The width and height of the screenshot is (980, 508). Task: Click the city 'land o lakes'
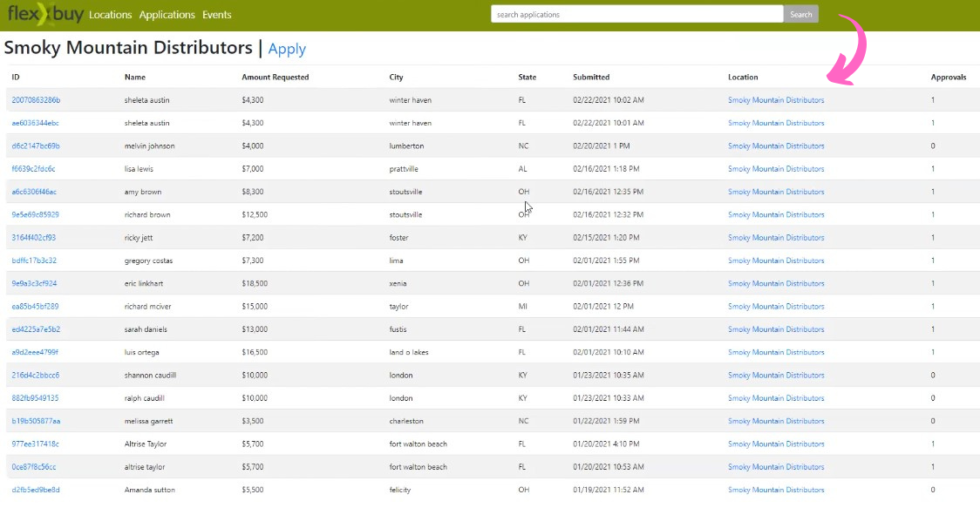[x=409, y=352]
